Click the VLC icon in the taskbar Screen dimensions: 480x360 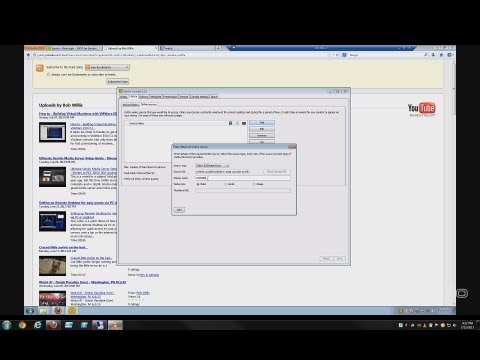click(x=115, y=325)
